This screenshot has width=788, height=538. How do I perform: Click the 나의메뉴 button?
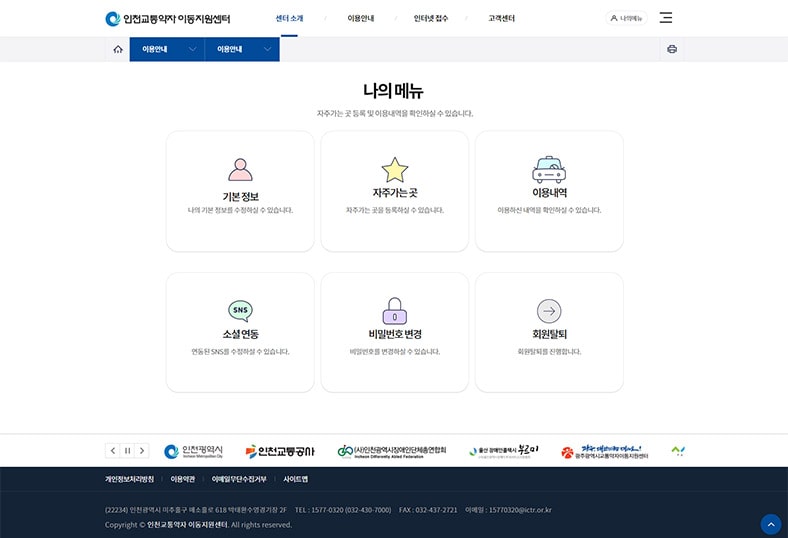click(627, 18)
